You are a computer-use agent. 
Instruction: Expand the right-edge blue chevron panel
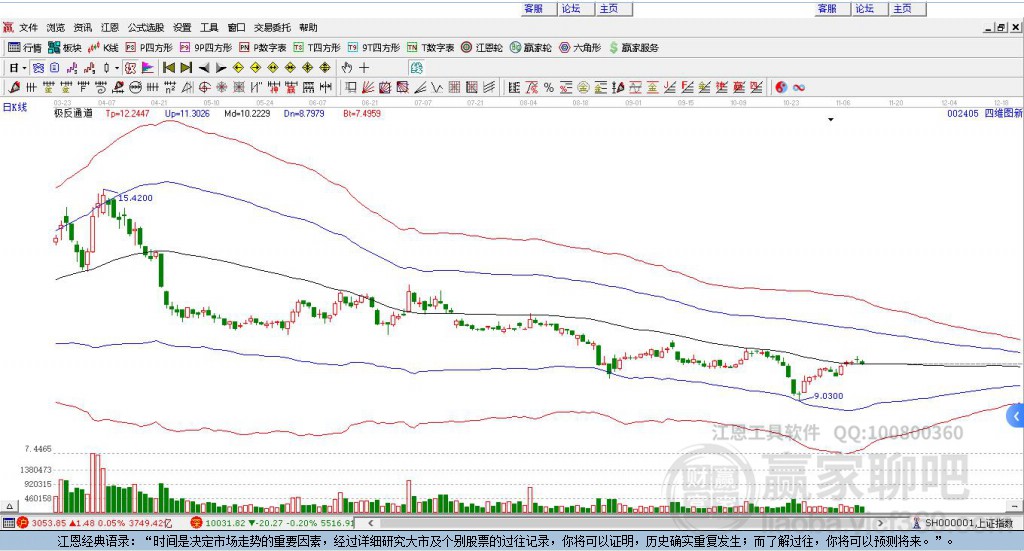click(1016, 416)
